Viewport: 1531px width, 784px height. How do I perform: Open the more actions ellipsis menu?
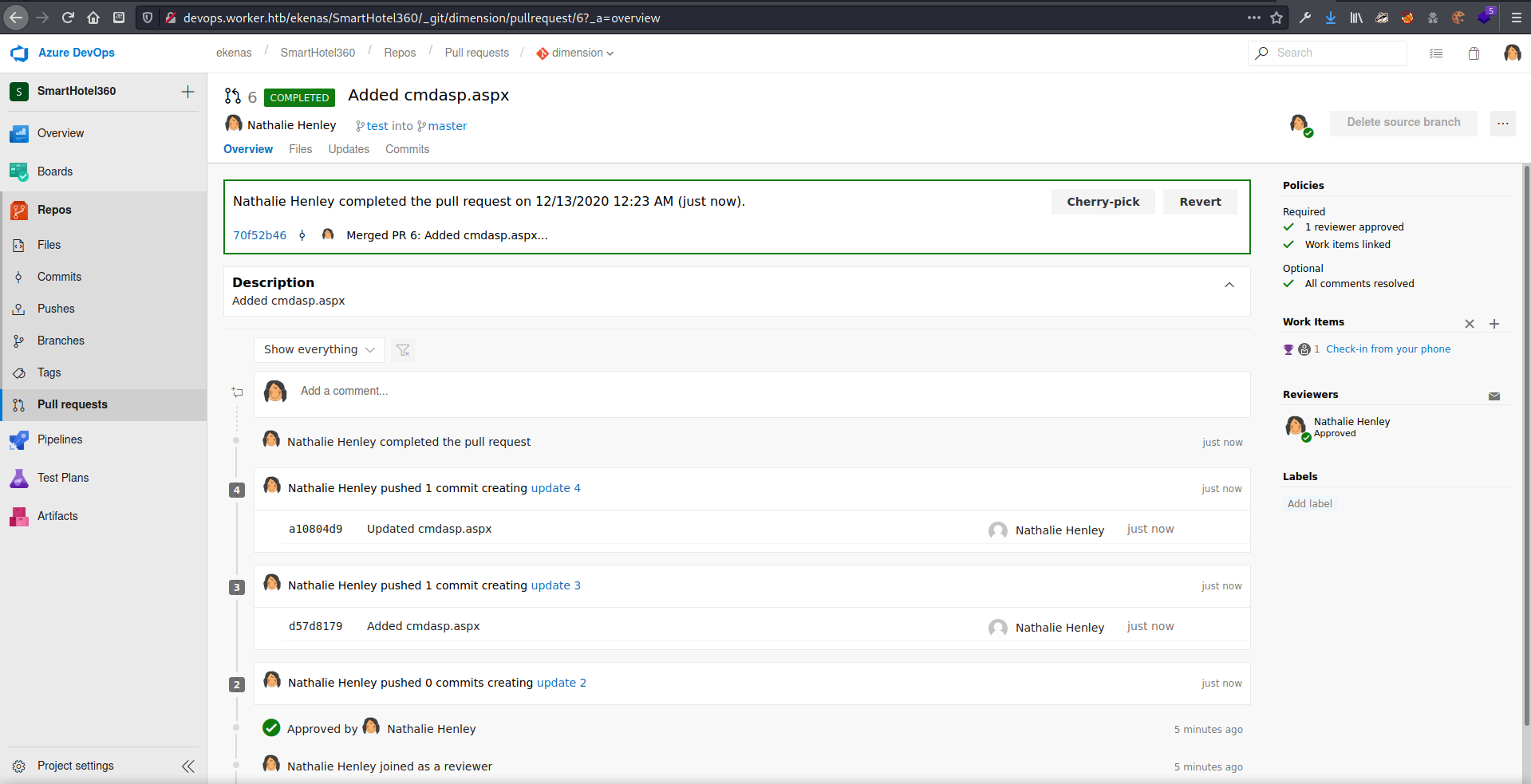tap(1503, 124)
